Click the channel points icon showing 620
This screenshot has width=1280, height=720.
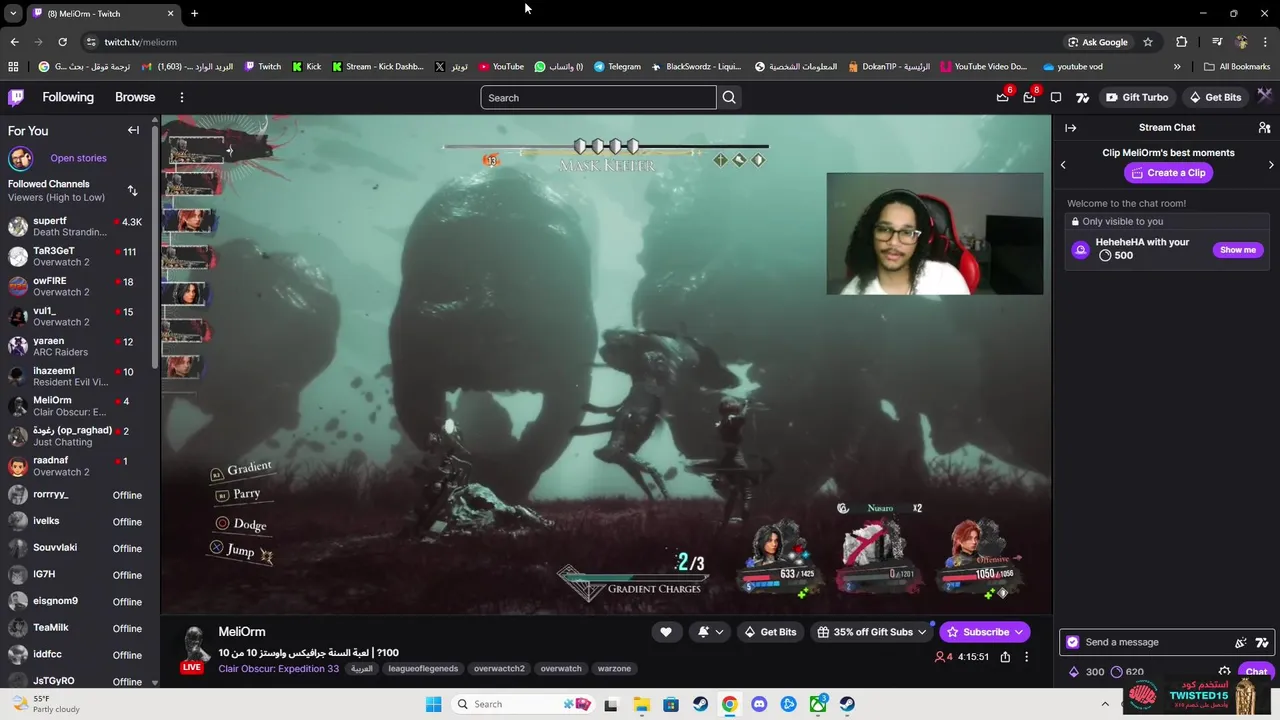coord(1117,672)
